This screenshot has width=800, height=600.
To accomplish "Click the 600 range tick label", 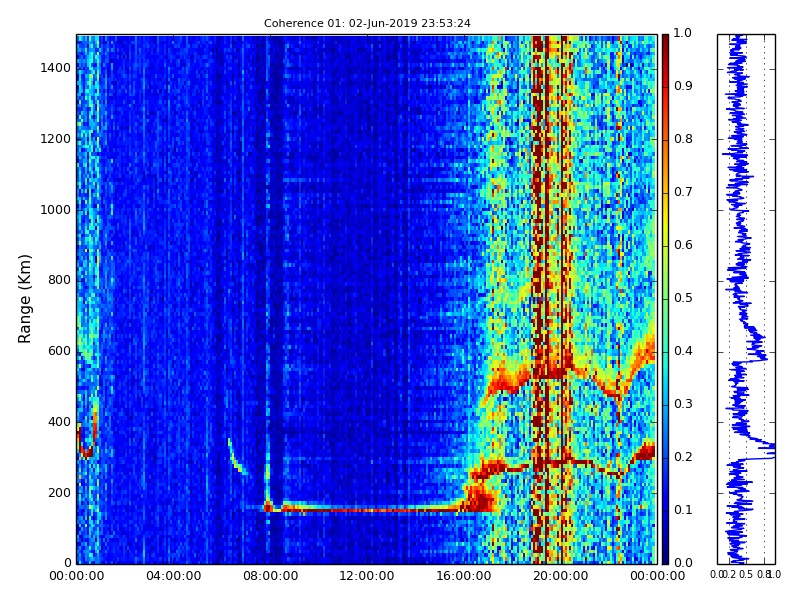I will (59, 351).
